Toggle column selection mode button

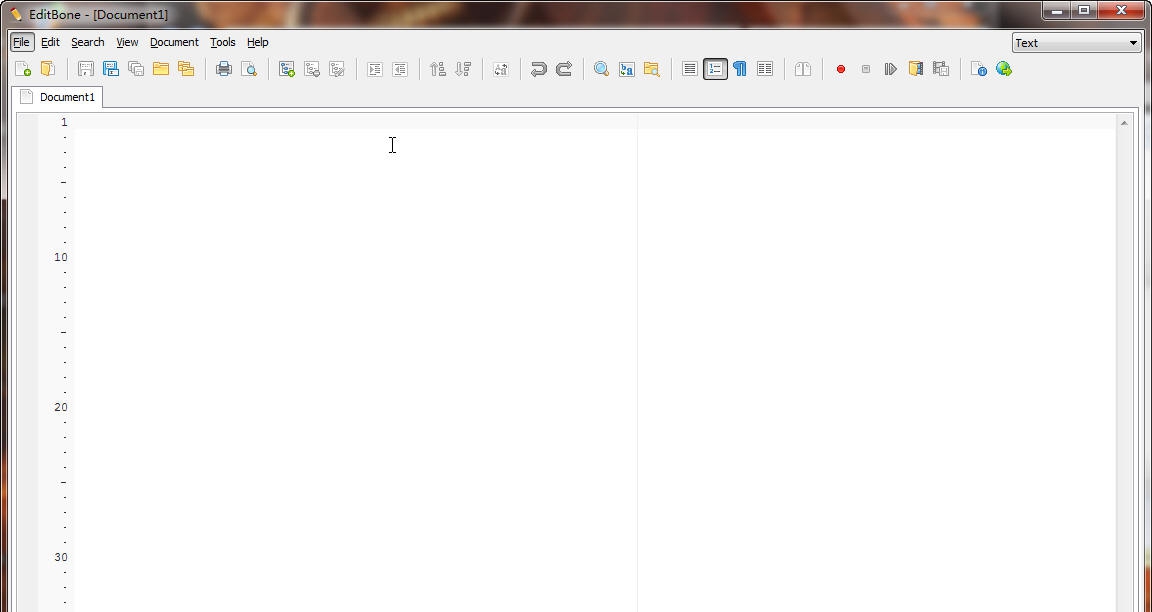coord(765,69)
